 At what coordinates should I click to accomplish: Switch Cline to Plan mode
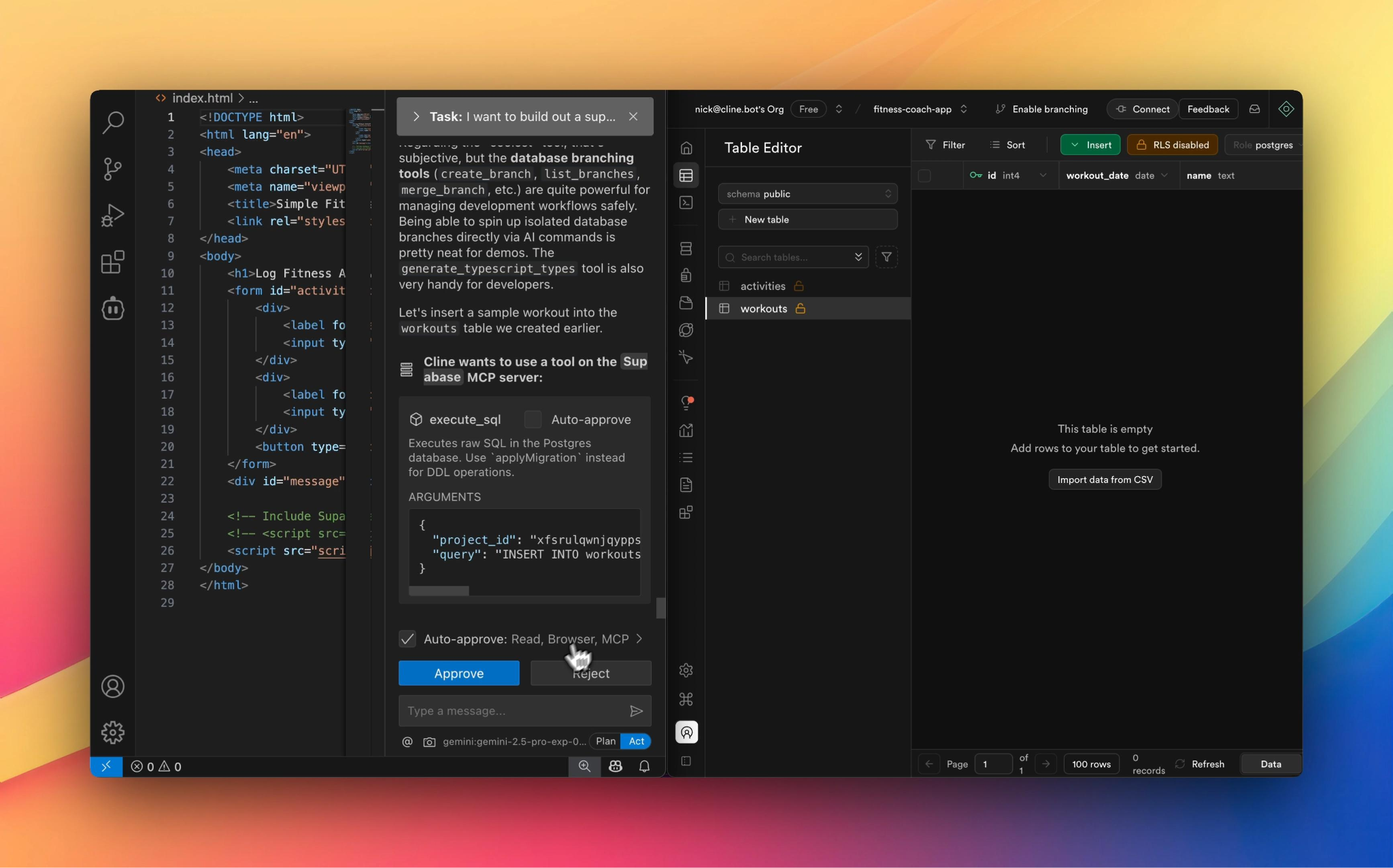pos(605,741)
